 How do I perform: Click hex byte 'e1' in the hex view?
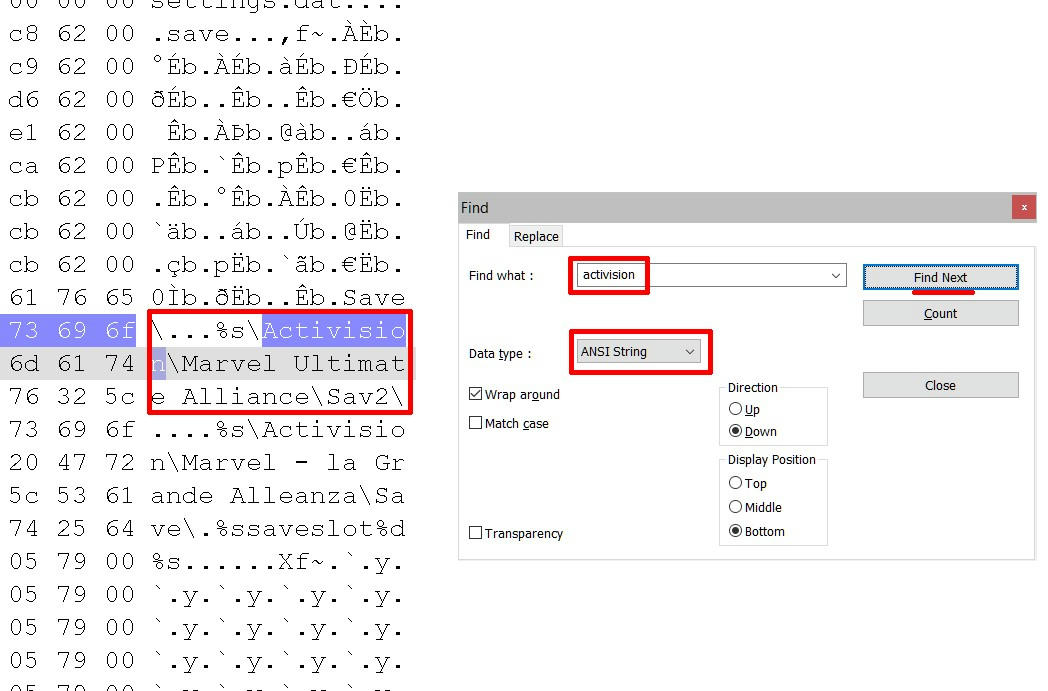coord(24,132)
